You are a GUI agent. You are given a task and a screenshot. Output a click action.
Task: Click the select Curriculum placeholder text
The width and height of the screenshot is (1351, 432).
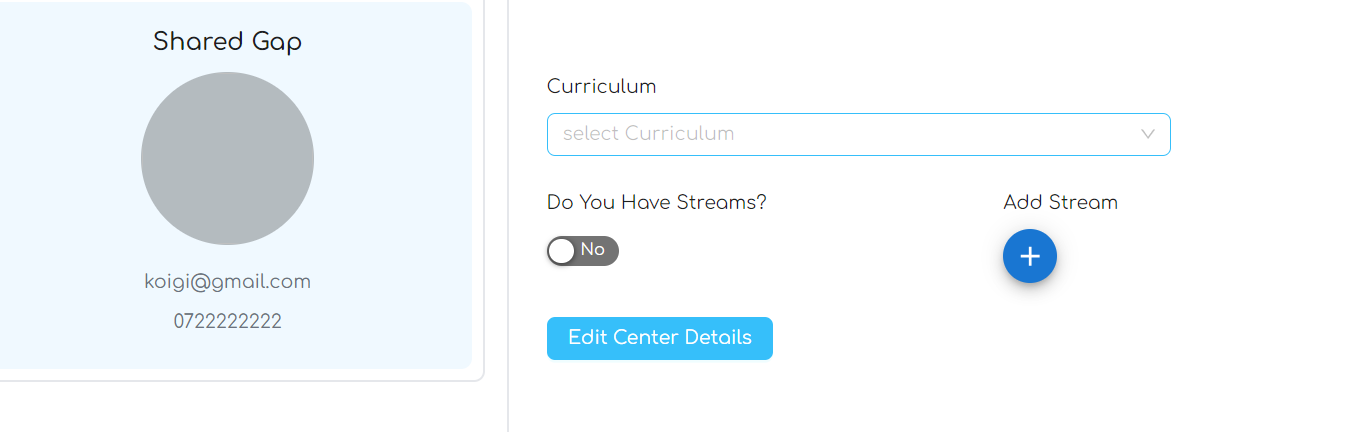point(648,134)
